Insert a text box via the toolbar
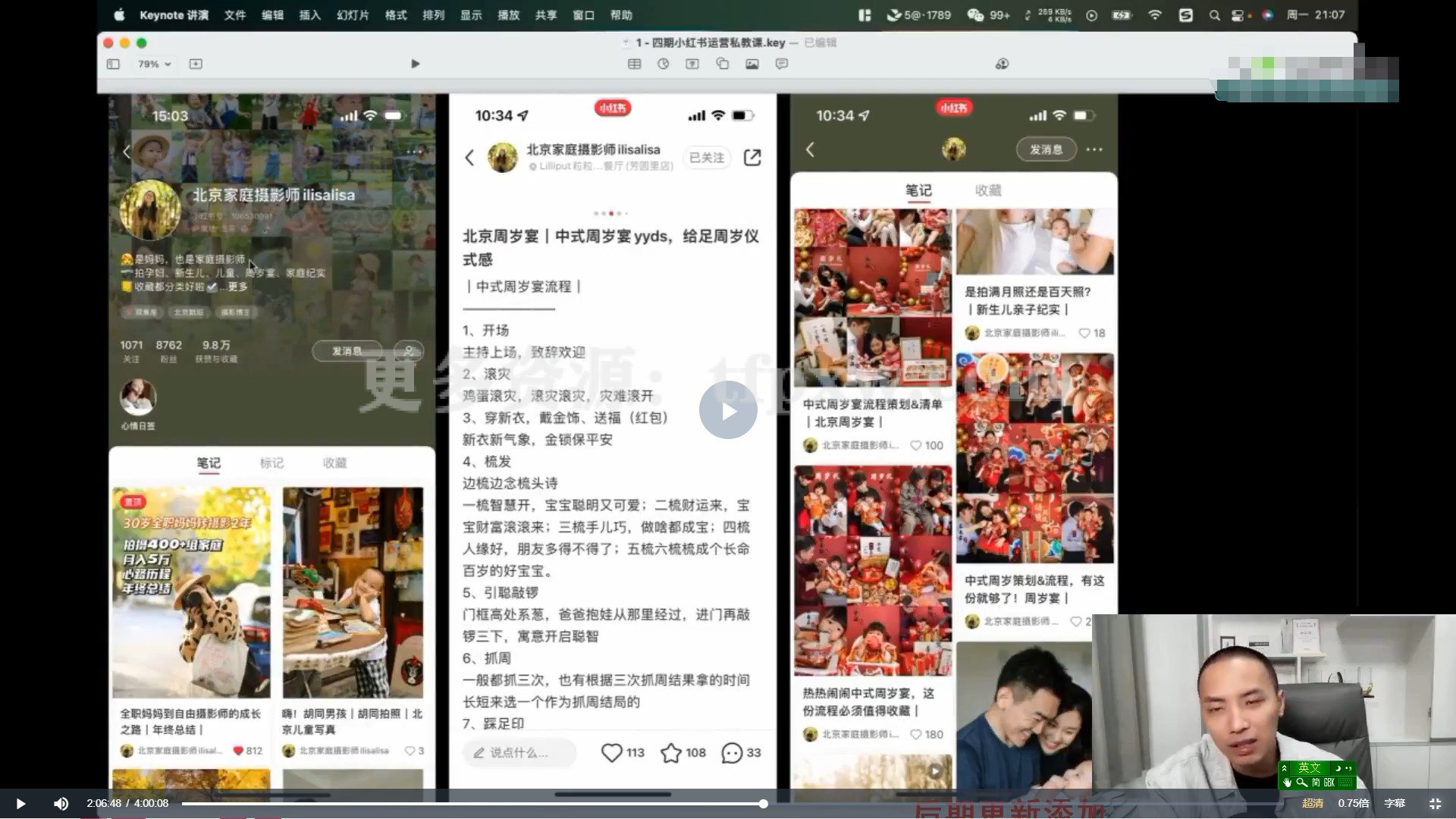This screenshot has width=1456, height=819. pyautogui.click(x=692, y=64)
